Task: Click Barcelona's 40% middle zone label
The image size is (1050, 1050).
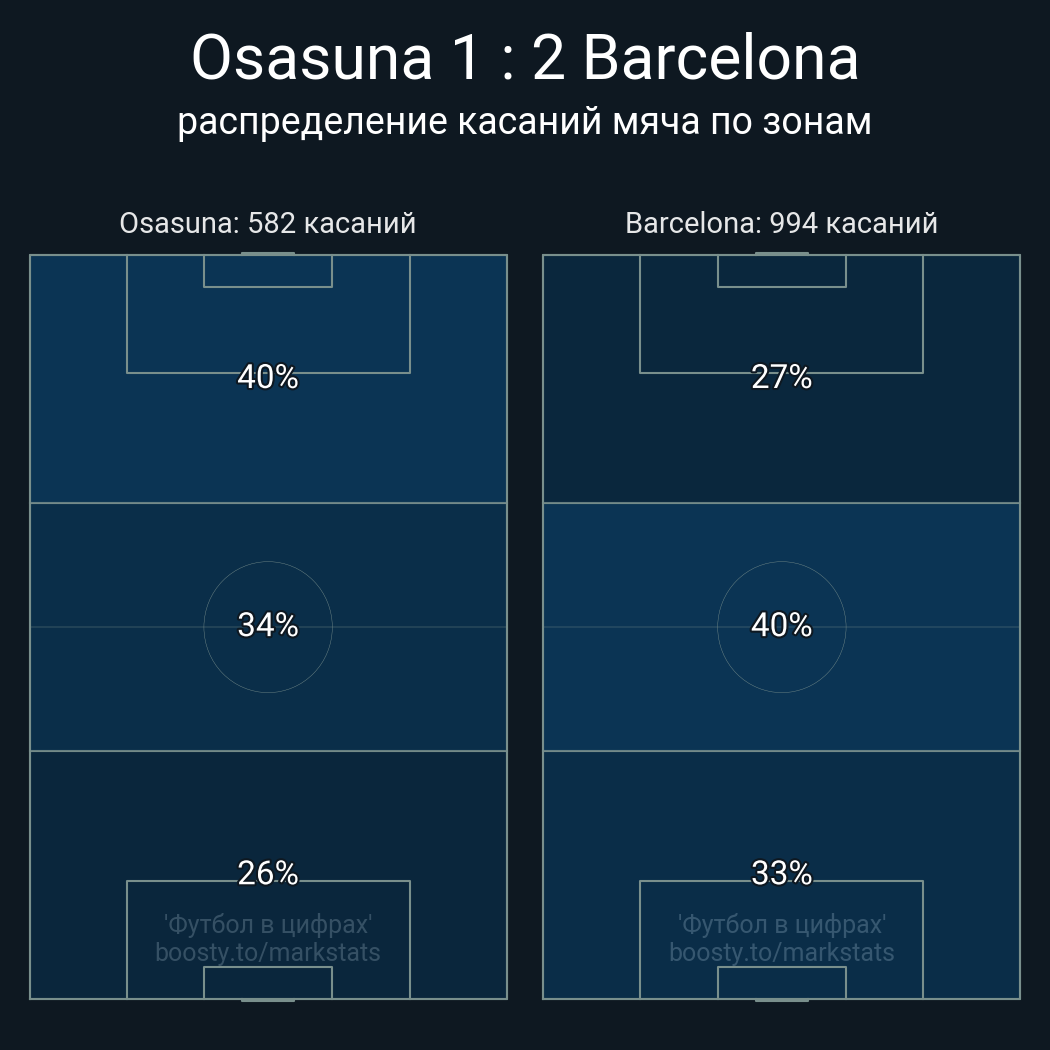Action: [x=781, y=625]
